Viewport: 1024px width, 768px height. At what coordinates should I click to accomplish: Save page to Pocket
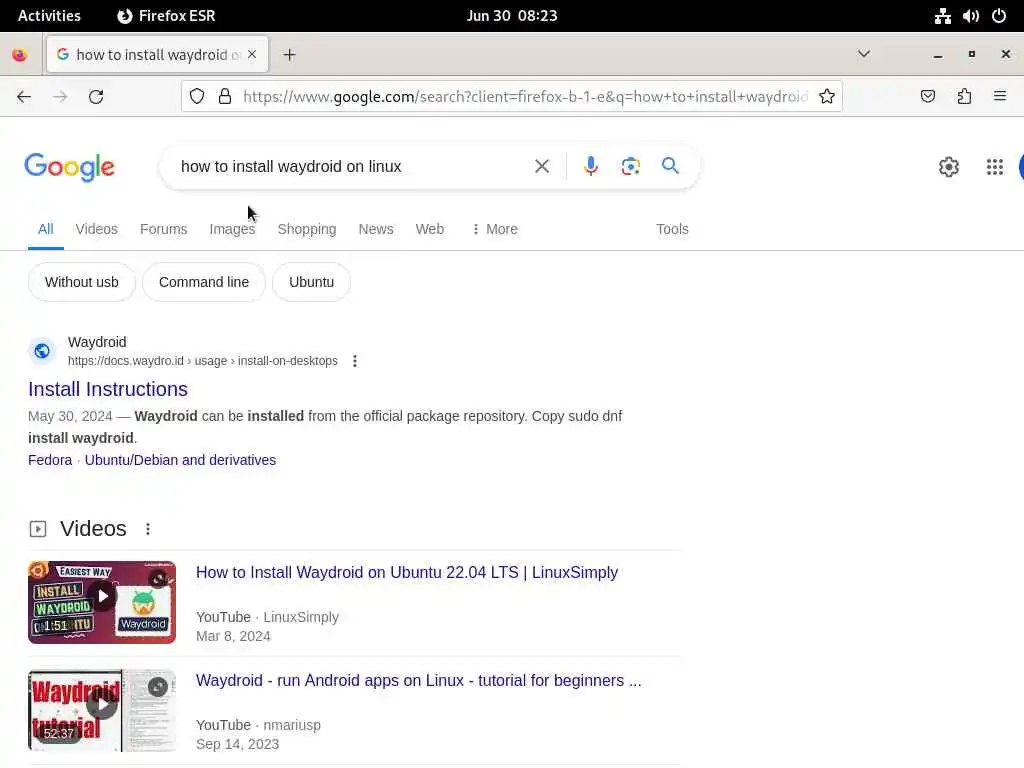(927, 97)
